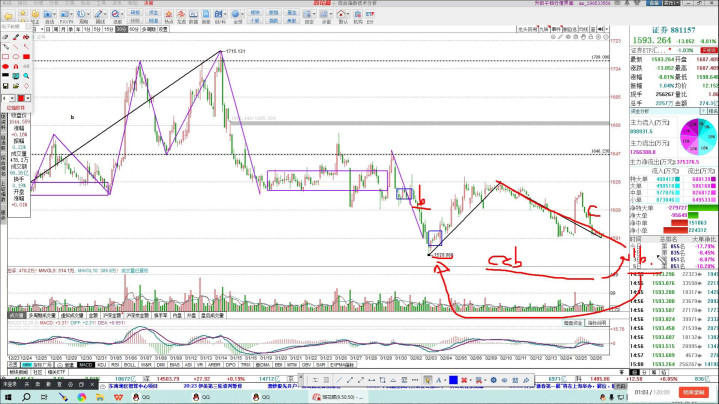Open color dropdown arrow beside red swatch
This screenshot has width=719, height=404.
[x=28, y=98]
